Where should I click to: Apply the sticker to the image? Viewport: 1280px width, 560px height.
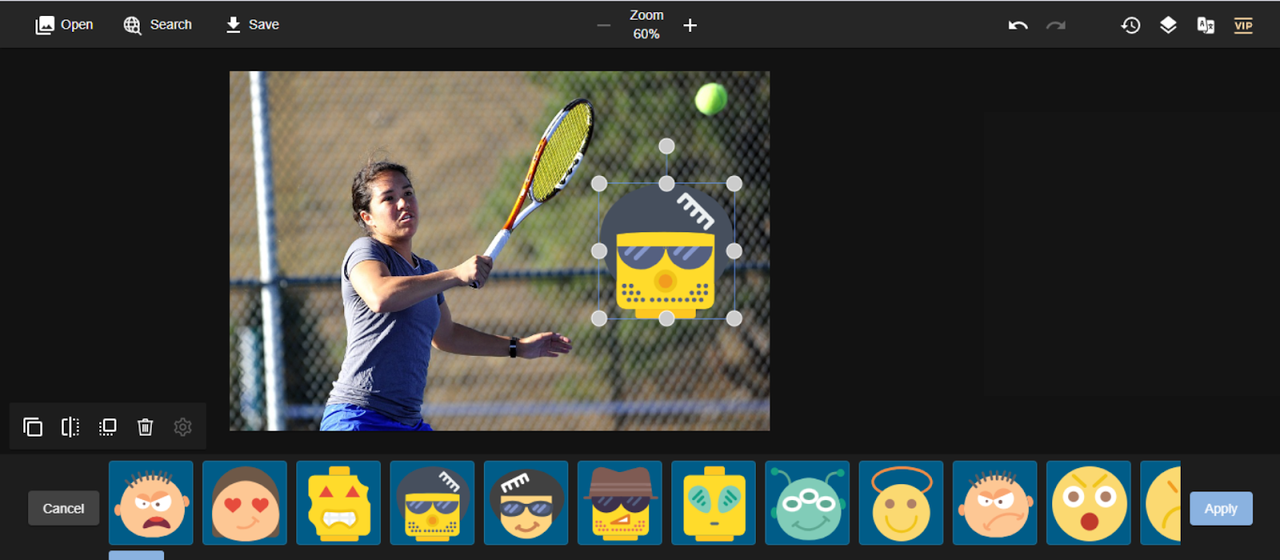click(1221, 508)
